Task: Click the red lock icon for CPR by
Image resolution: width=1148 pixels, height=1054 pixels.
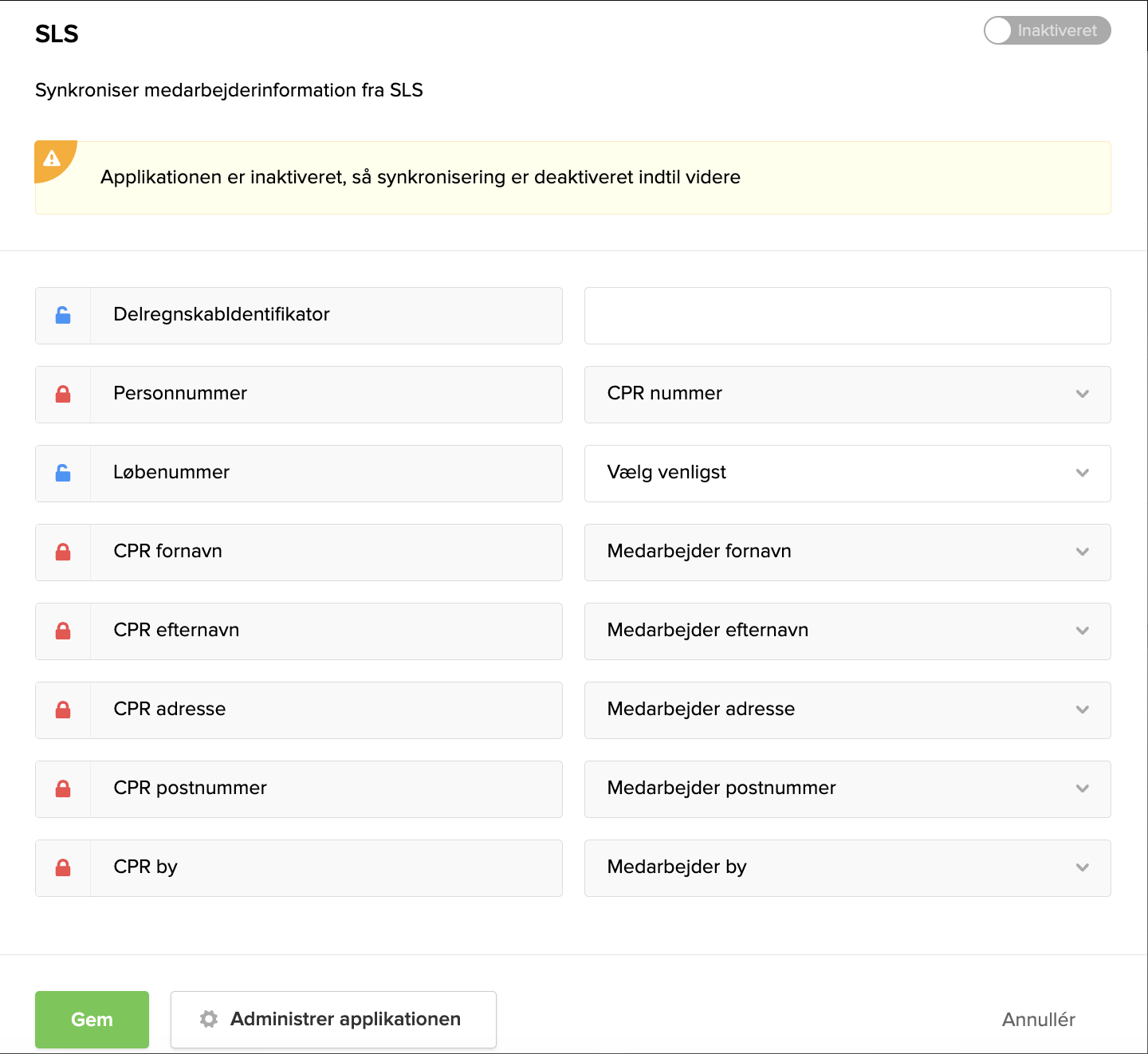Action: (63, 867)
